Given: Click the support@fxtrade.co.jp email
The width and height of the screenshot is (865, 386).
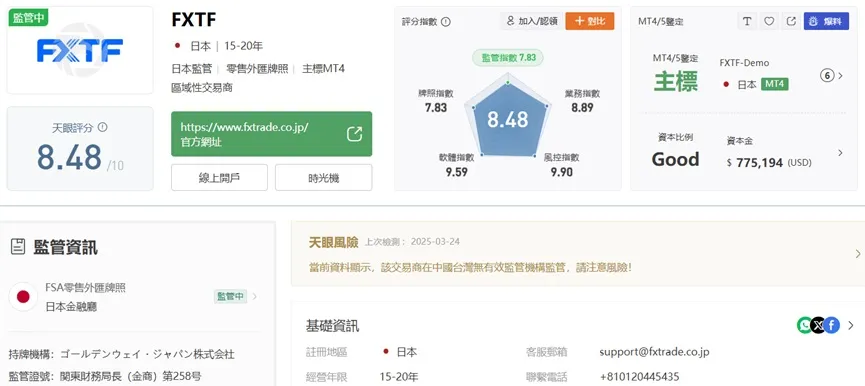Looking at the screenshot, I should coord(654,352).
